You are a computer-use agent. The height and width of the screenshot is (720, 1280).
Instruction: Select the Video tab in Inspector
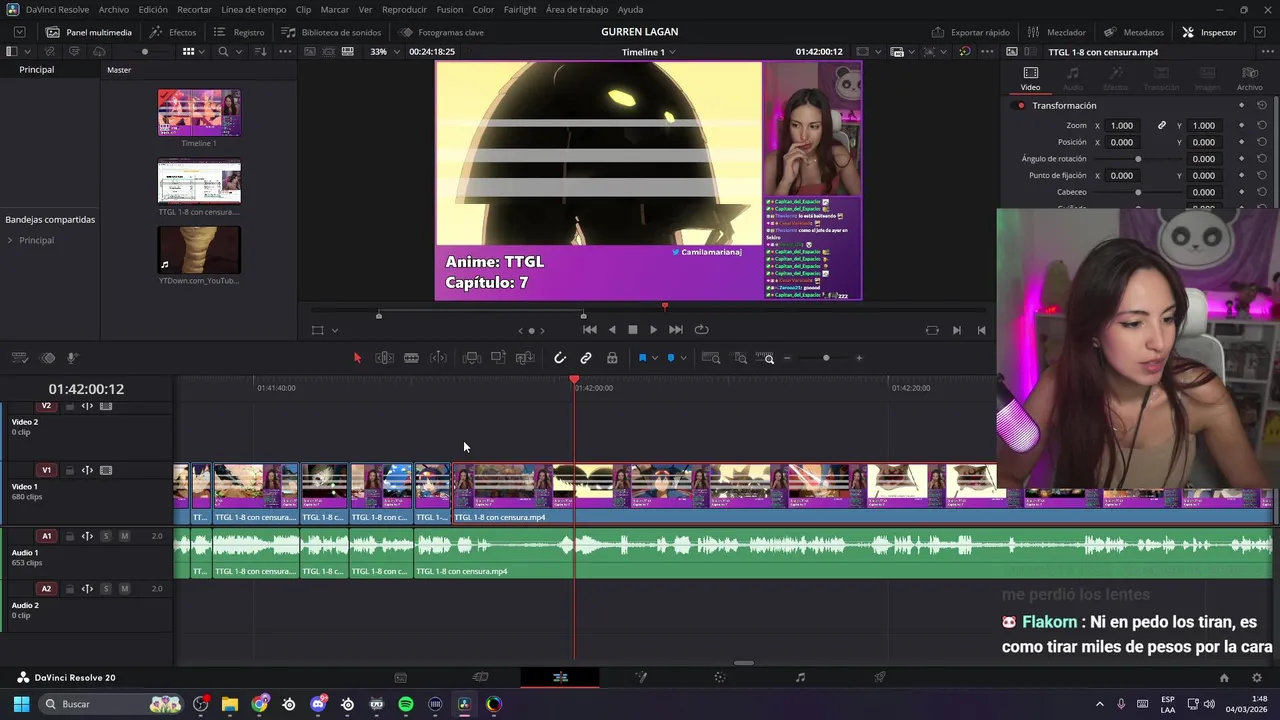[1030, 79]
